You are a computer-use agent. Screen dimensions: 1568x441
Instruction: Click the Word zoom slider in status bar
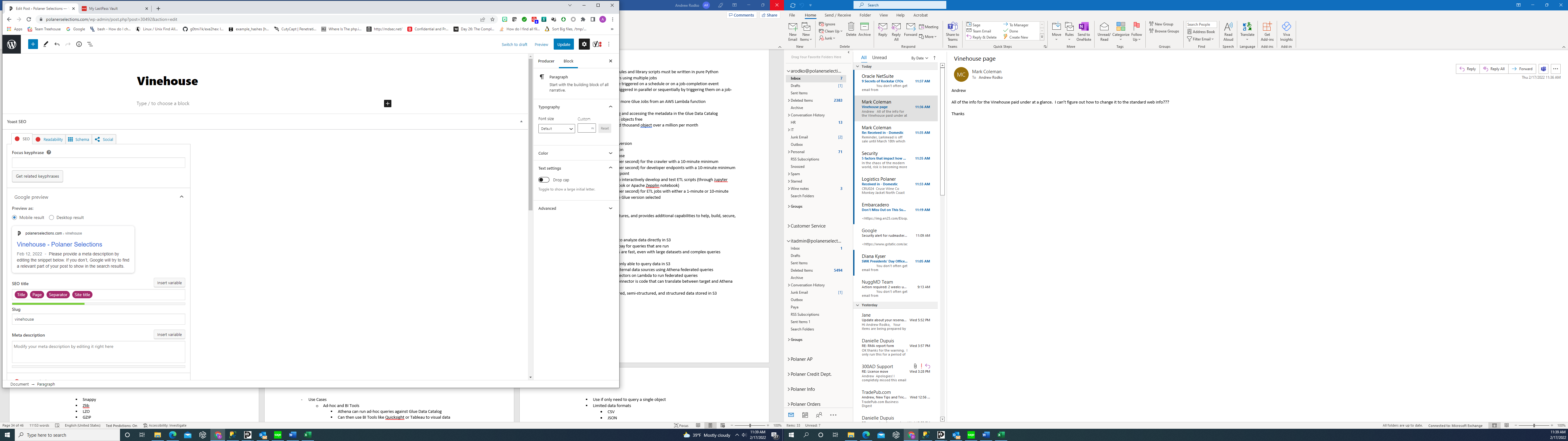[x=749, y=426]
